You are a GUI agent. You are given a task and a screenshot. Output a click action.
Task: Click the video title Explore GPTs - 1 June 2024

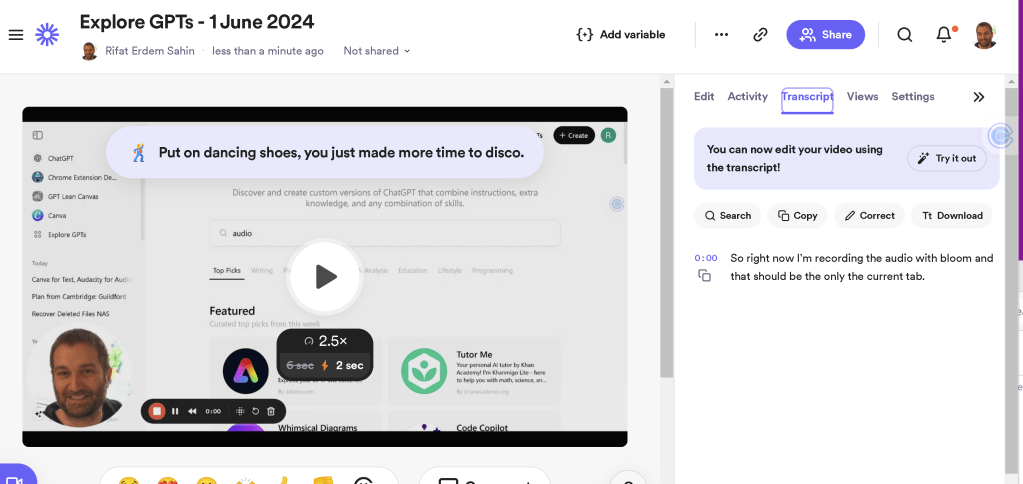coord(197,22)
